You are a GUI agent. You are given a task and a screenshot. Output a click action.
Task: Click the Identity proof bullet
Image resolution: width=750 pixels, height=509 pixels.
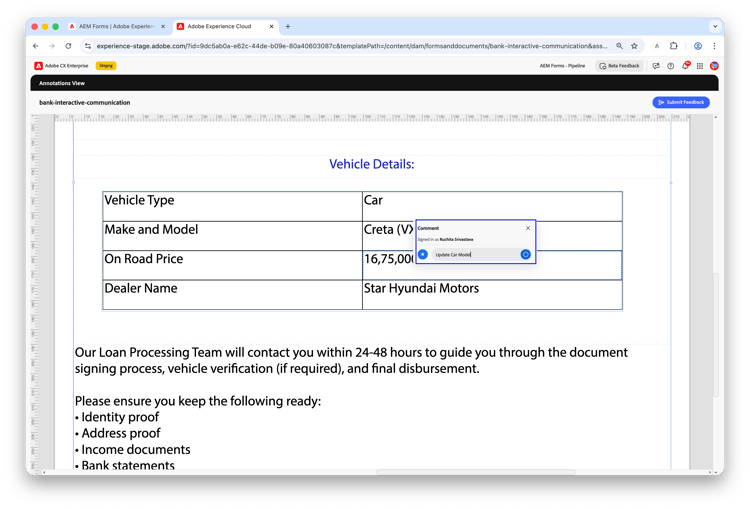tap(117, 417)
